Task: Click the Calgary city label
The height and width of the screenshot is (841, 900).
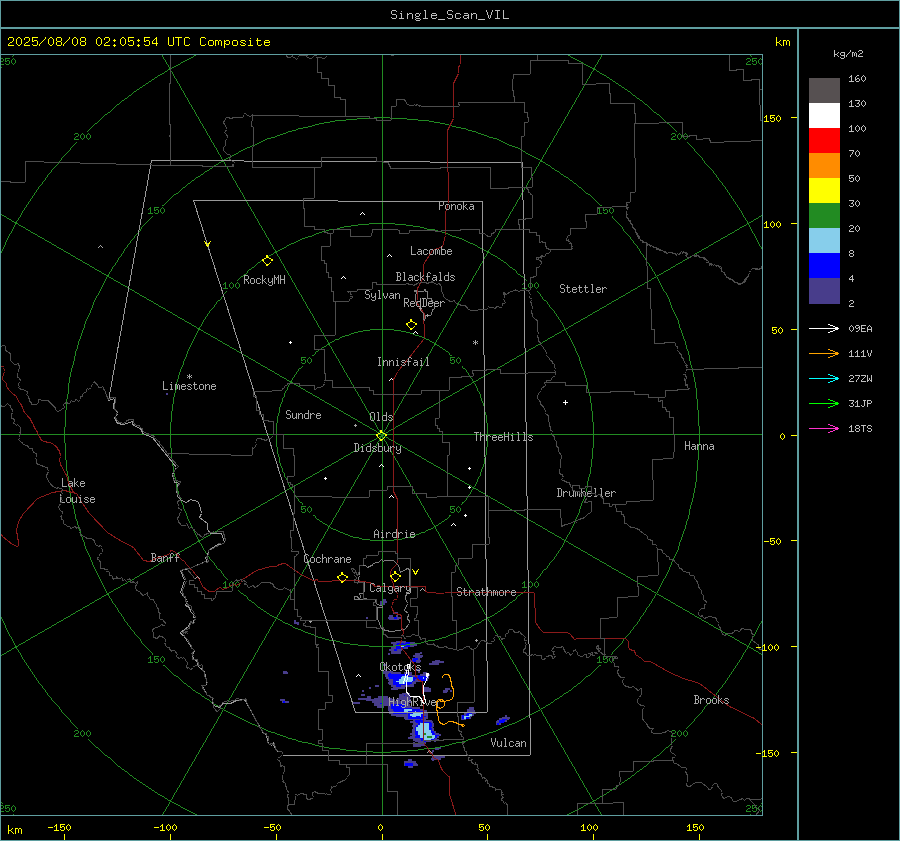Action: point(390,588)
